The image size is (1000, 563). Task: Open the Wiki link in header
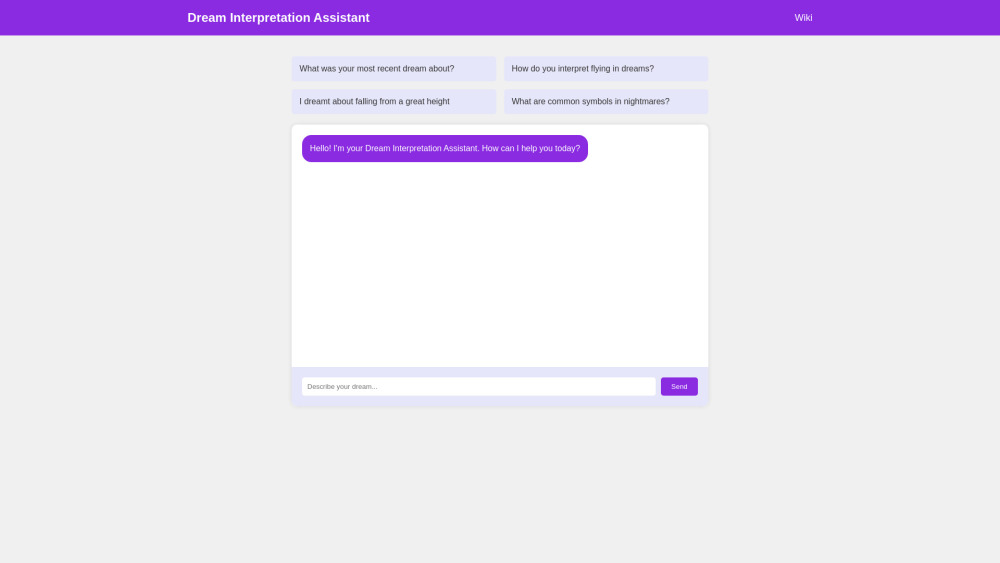point(803,18)
